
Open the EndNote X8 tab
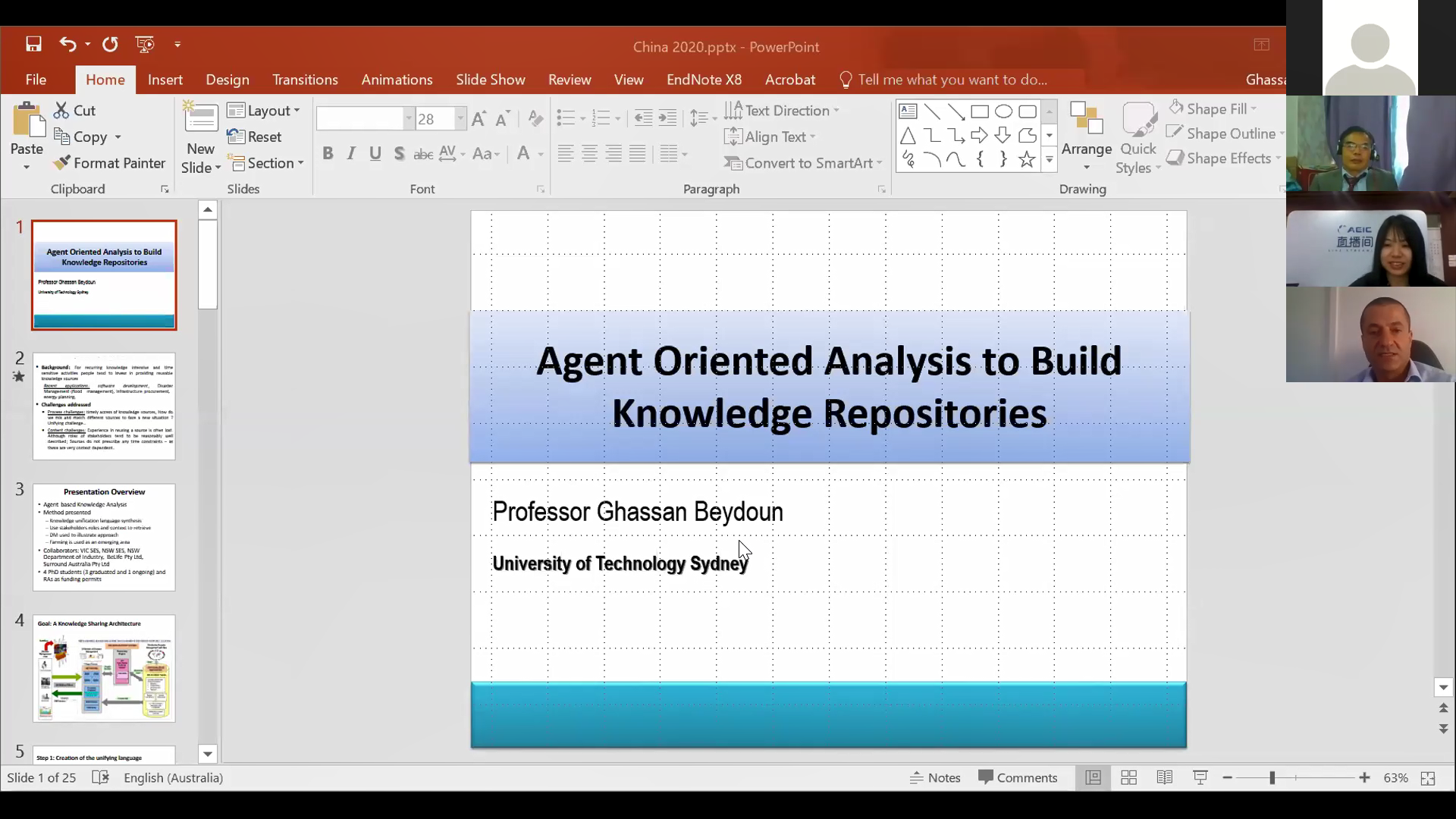[704, 80]
